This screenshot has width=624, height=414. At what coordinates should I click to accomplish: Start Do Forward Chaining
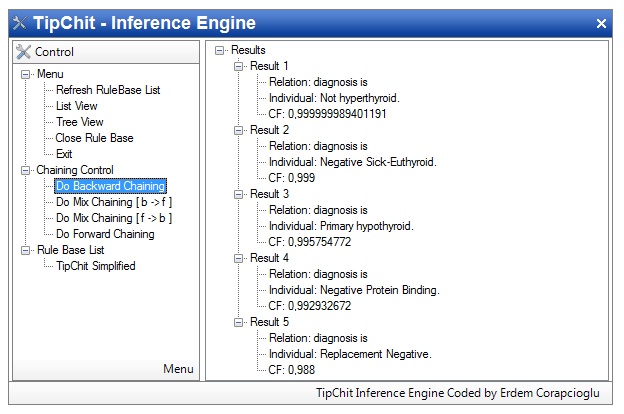click(105, 234)
